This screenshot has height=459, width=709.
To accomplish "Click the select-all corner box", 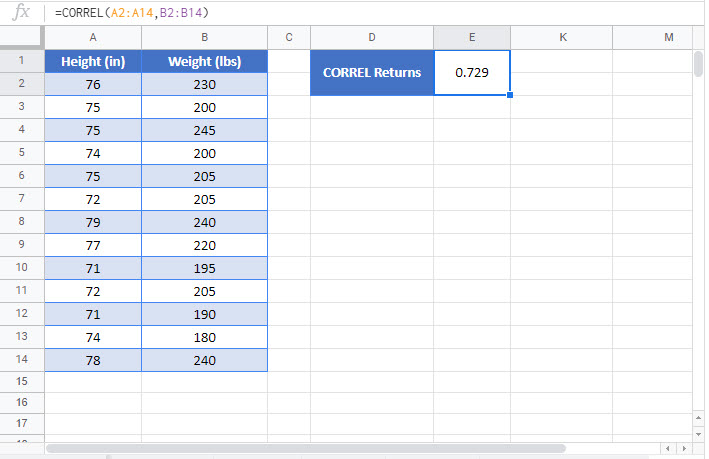I will (x=22, y=37).
